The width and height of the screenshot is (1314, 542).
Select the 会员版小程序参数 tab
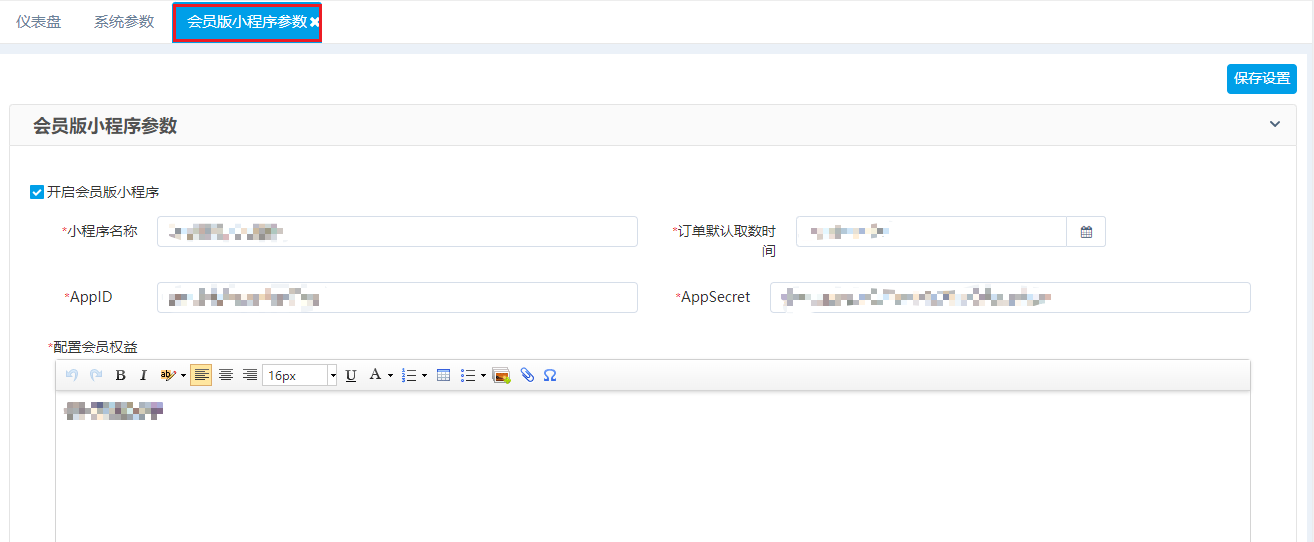[x=247, y=22]
